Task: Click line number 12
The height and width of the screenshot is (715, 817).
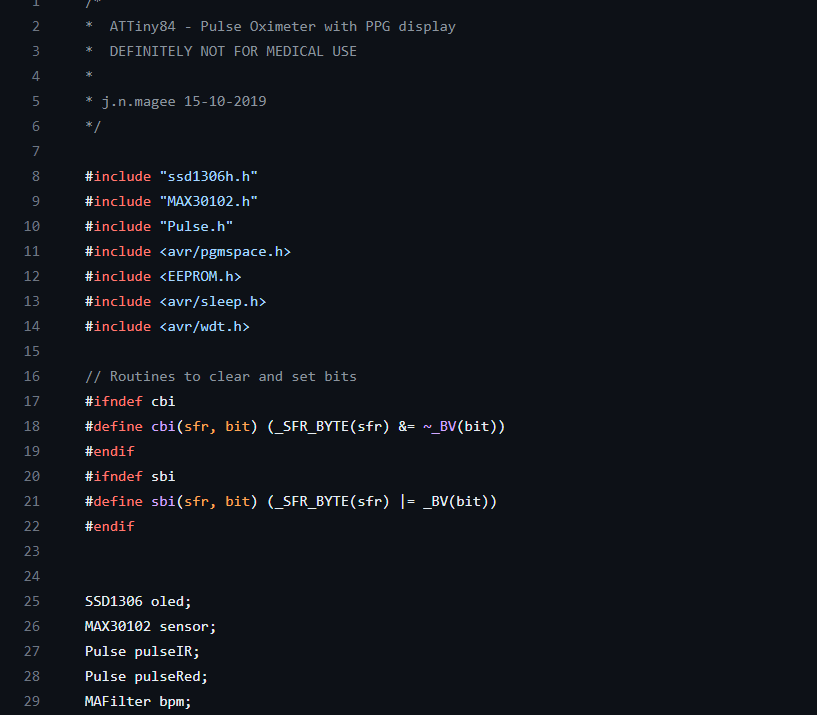Action: click(x=31, y=276)
